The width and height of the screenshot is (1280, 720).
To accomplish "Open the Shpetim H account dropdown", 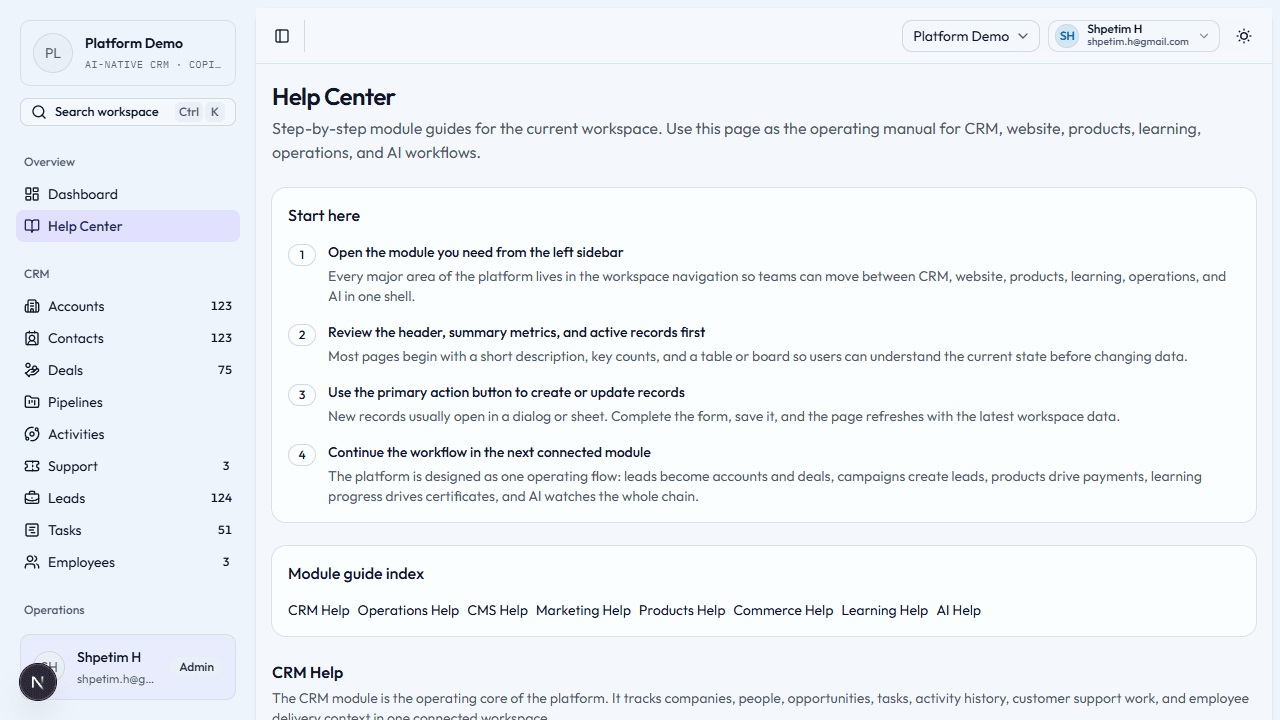I will tap(1133, 36).
